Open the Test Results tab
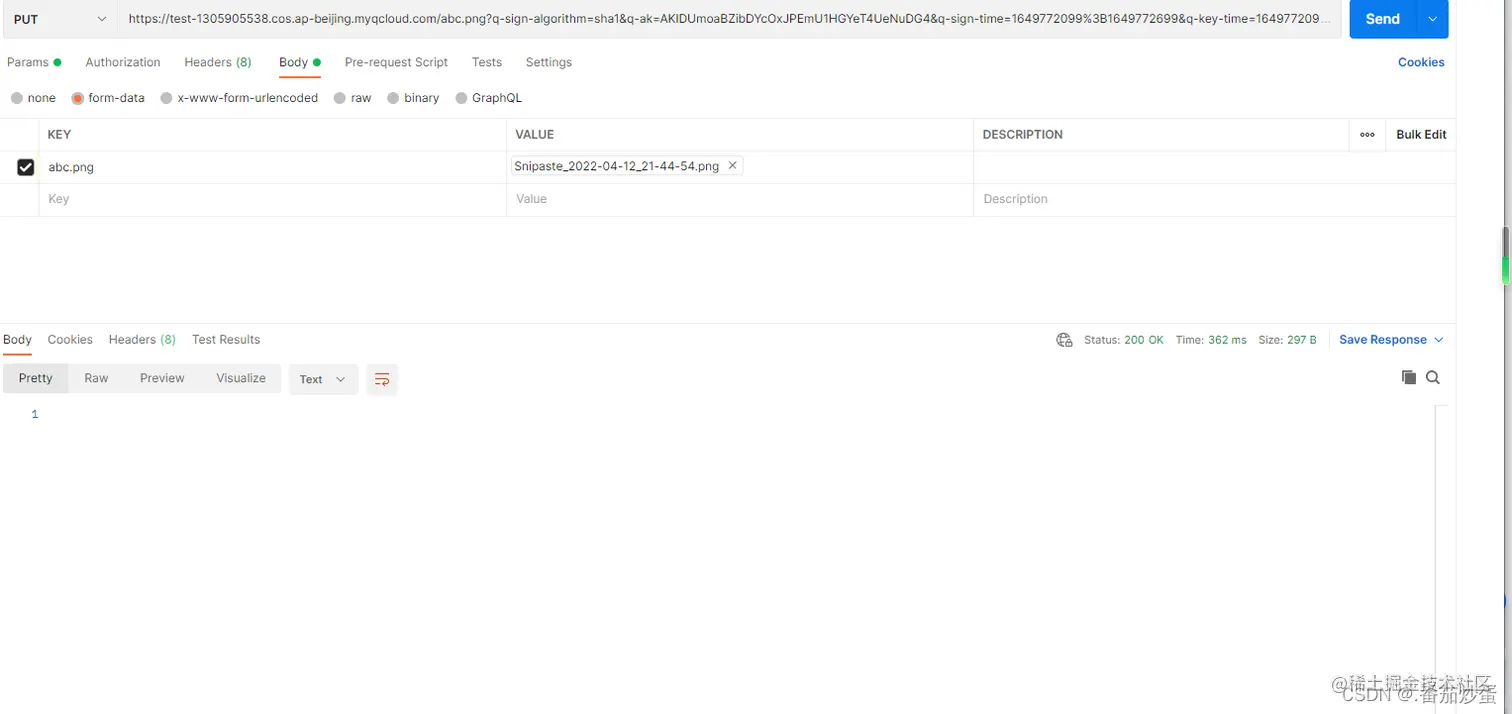 coord(226,340)
